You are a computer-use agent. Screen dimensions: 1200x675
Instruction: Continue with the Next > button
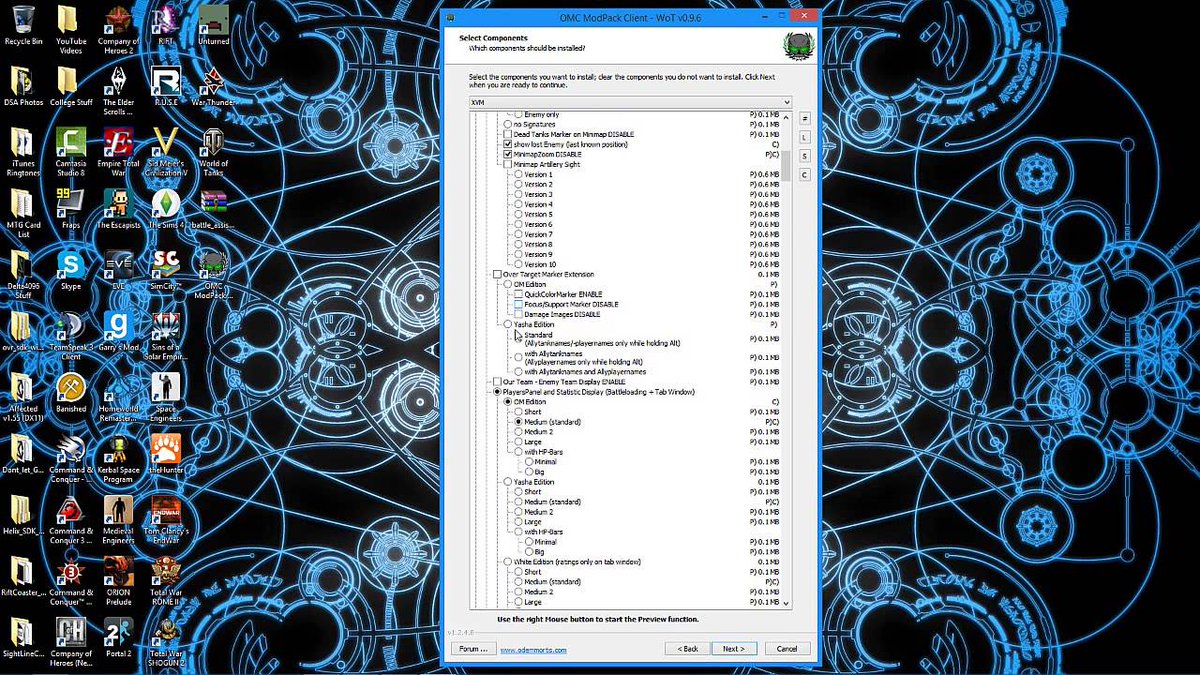(734, 648)
